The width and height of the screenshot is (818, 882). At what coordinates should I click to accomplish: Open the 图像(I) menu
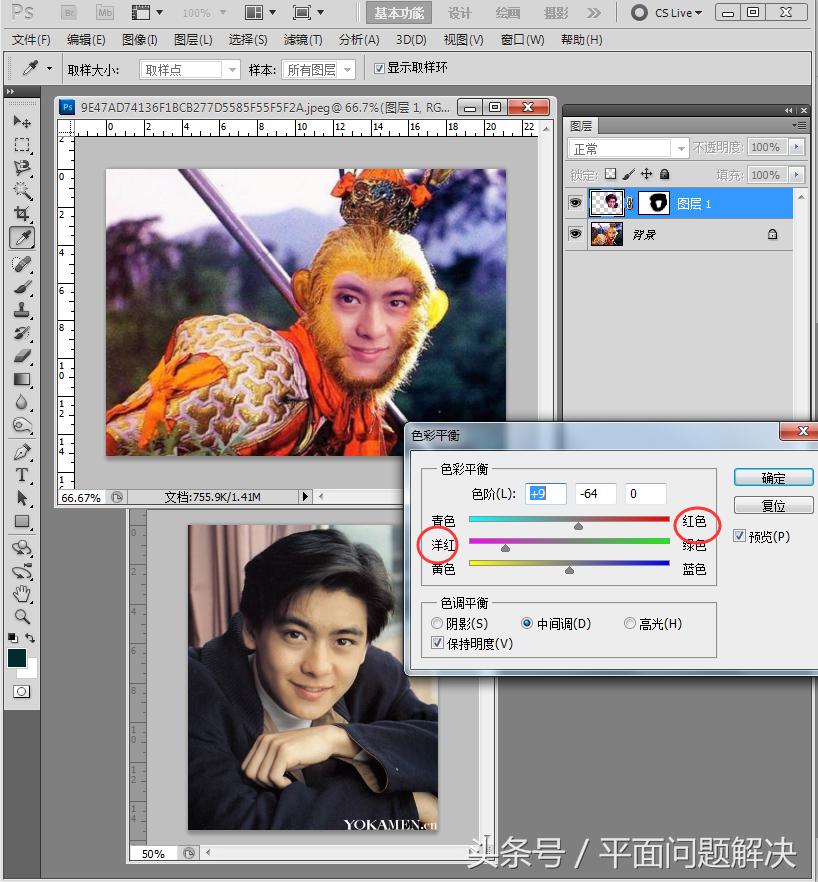(x=139, y=40)
